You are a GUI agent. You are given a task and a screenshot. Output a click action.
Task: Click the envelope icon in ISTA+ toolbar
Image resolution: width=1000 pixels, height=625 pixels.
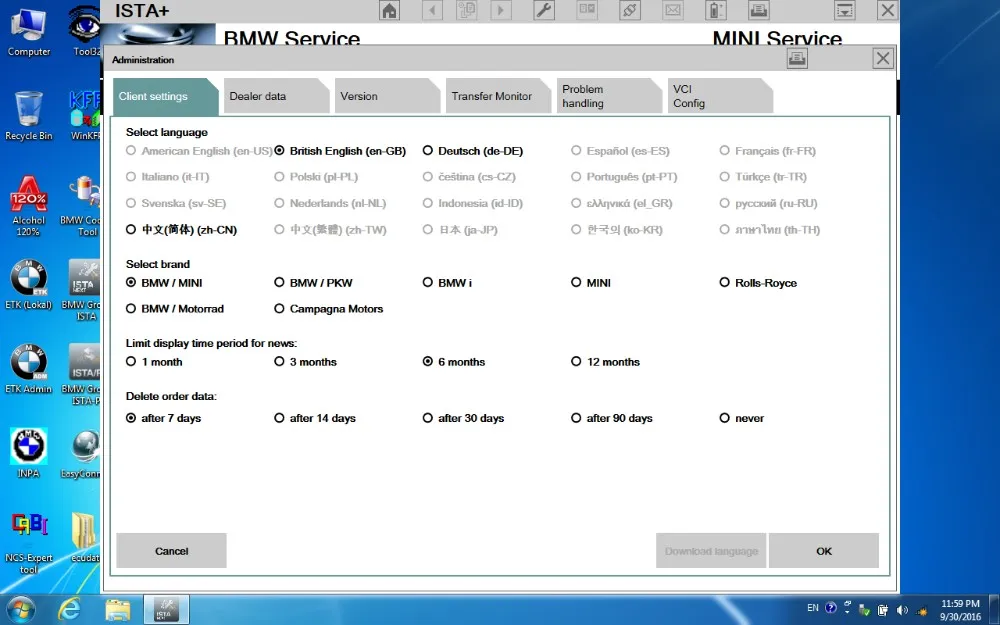click(672, 10)
